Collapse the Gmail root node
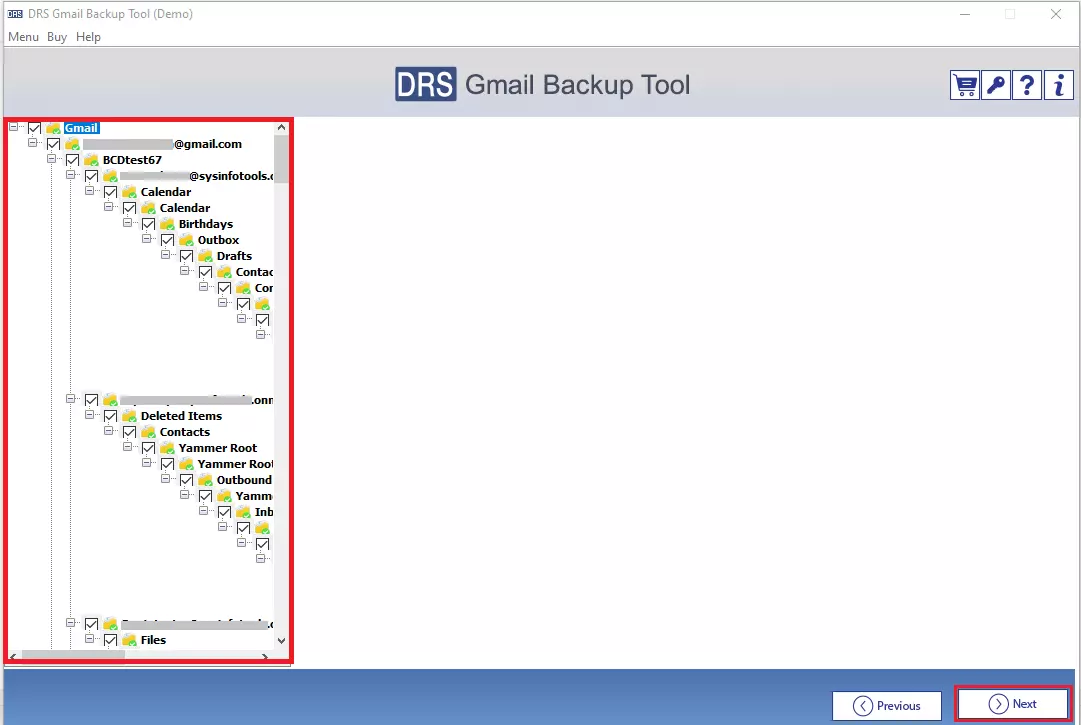The height and width of the screenshot is (725, 1081). coord(13,127)
